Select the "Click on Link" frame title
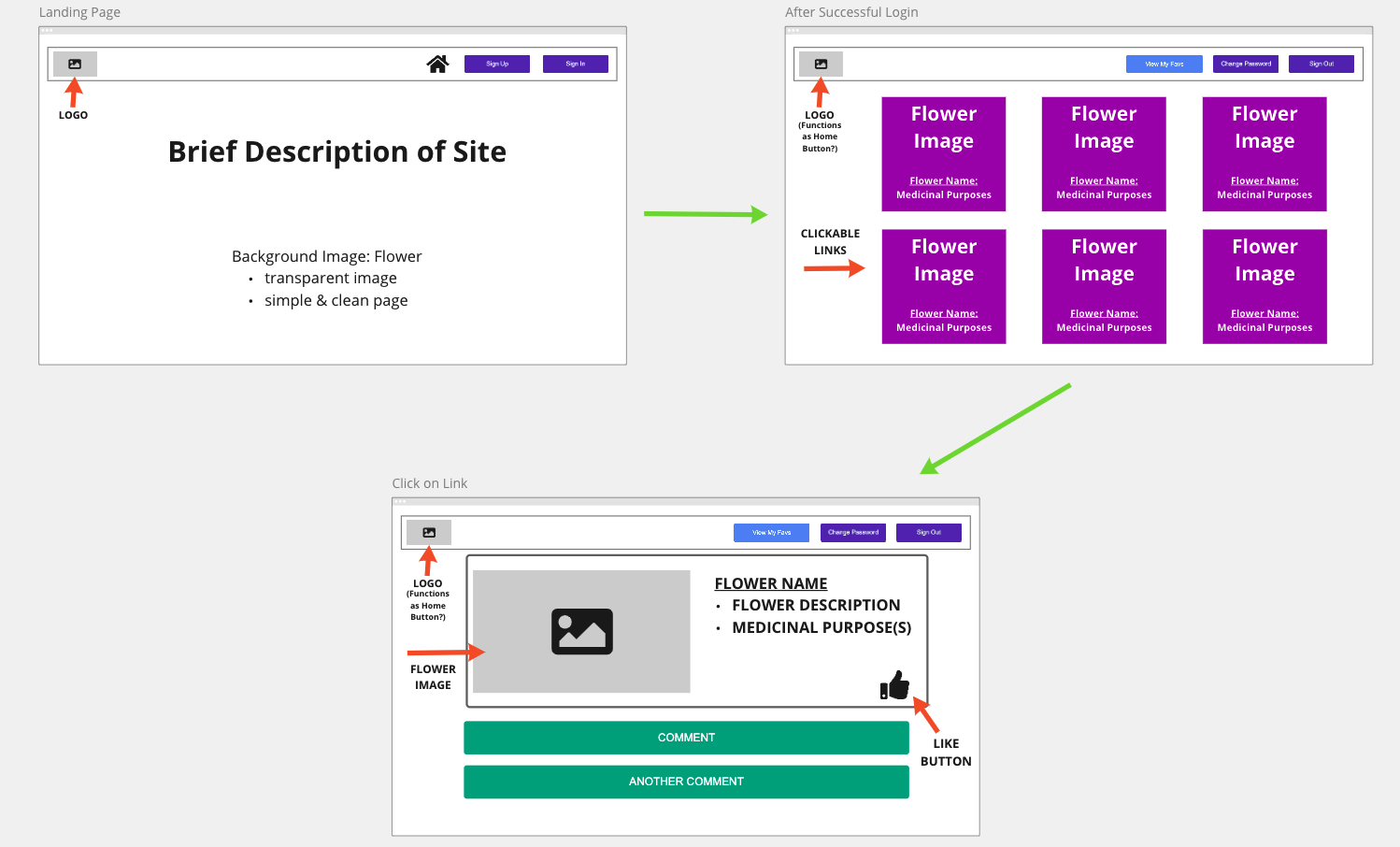 tap(430, 483)
